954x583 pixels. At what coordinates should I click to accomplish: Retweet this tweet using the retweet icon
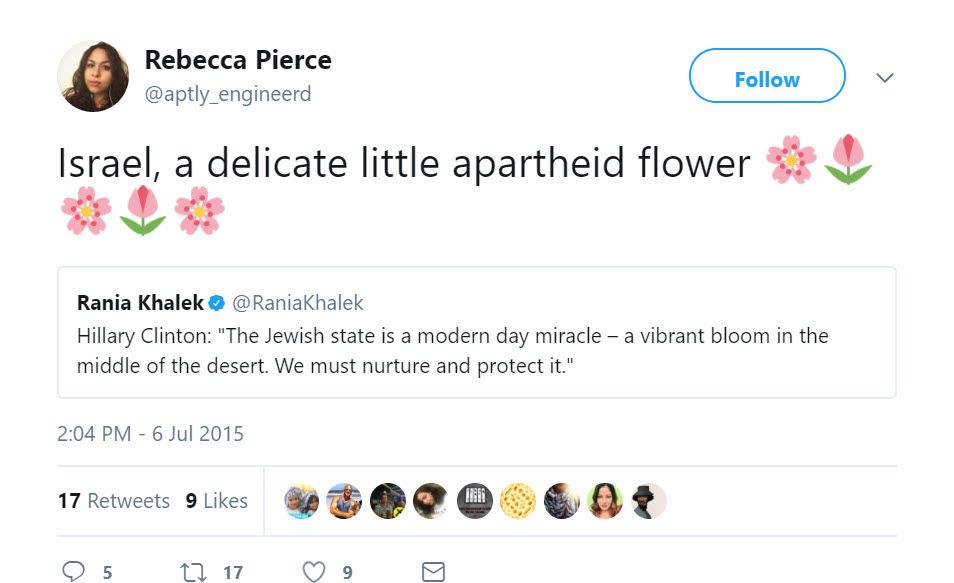point(191,572)
